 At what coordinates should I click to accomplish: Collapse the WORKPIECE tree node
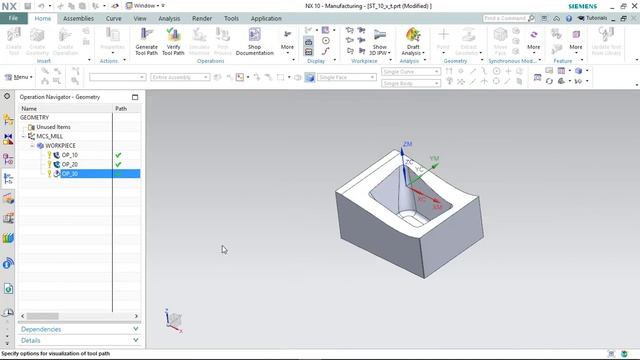pyautogui.click(x=32, y=146)
